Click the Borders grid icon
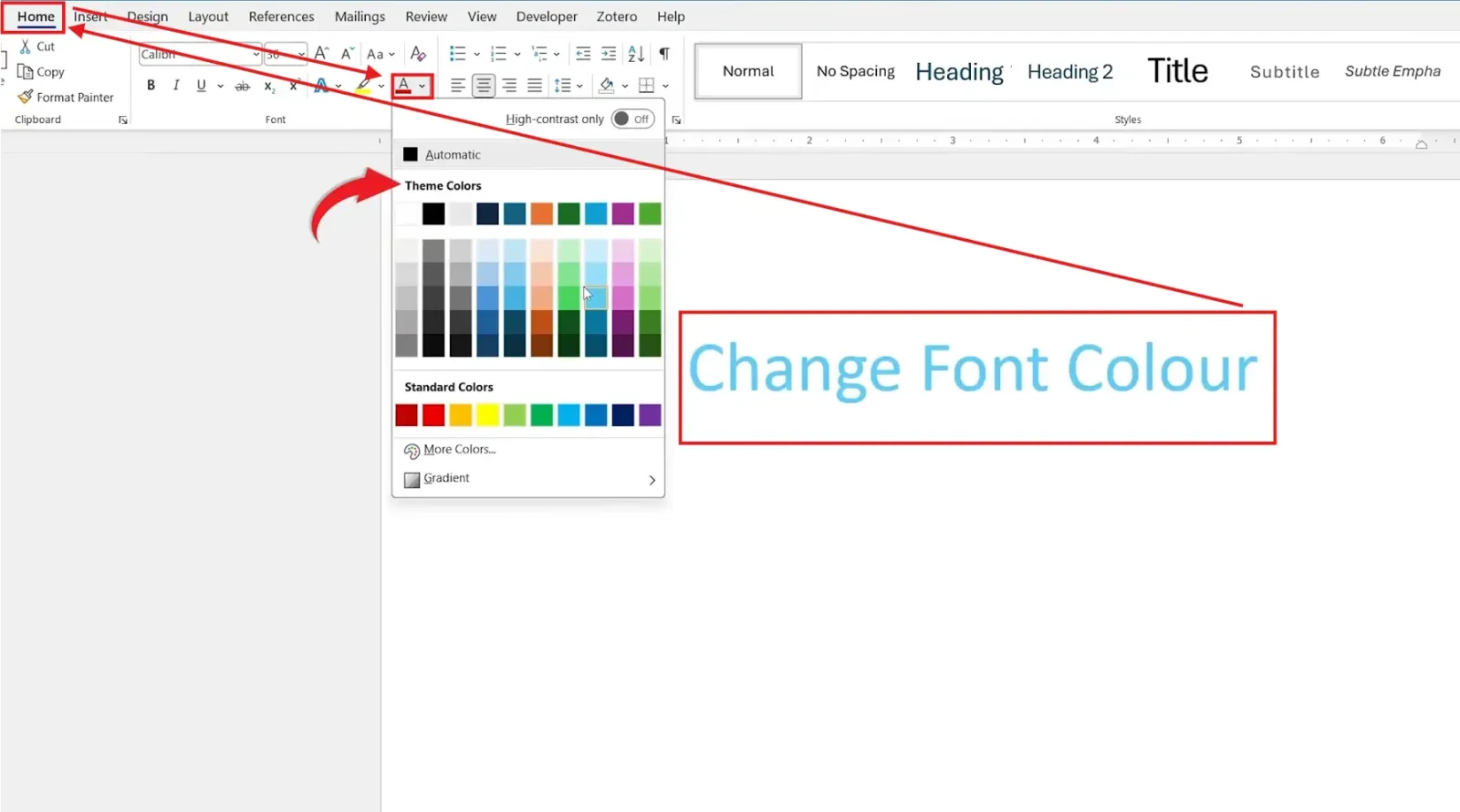Image resolution: width=1460 pixels, height=812 pixels. [647, 86]
